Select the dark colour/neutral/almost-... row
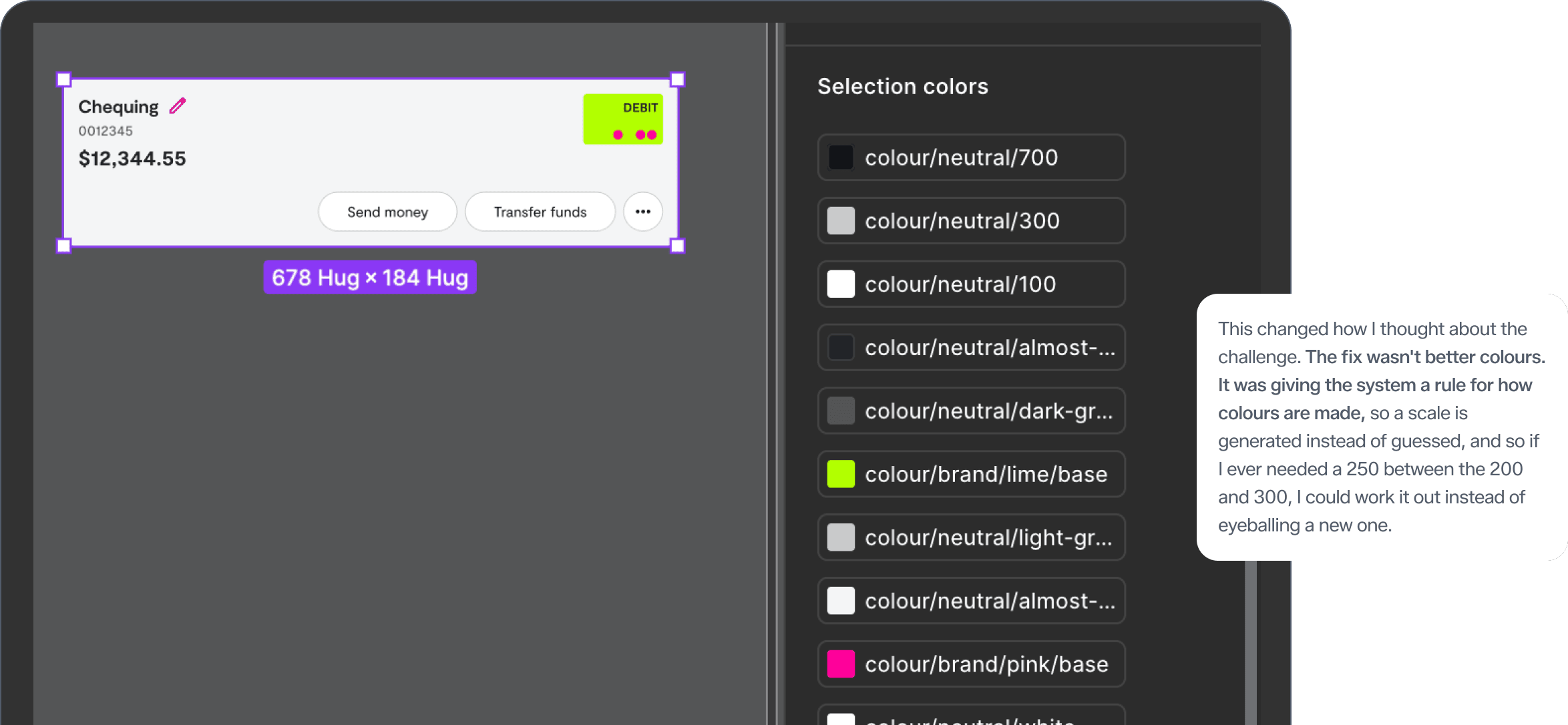Image resolution: width=1568 pixels, height=725 pixels. [x=972, y=347]
